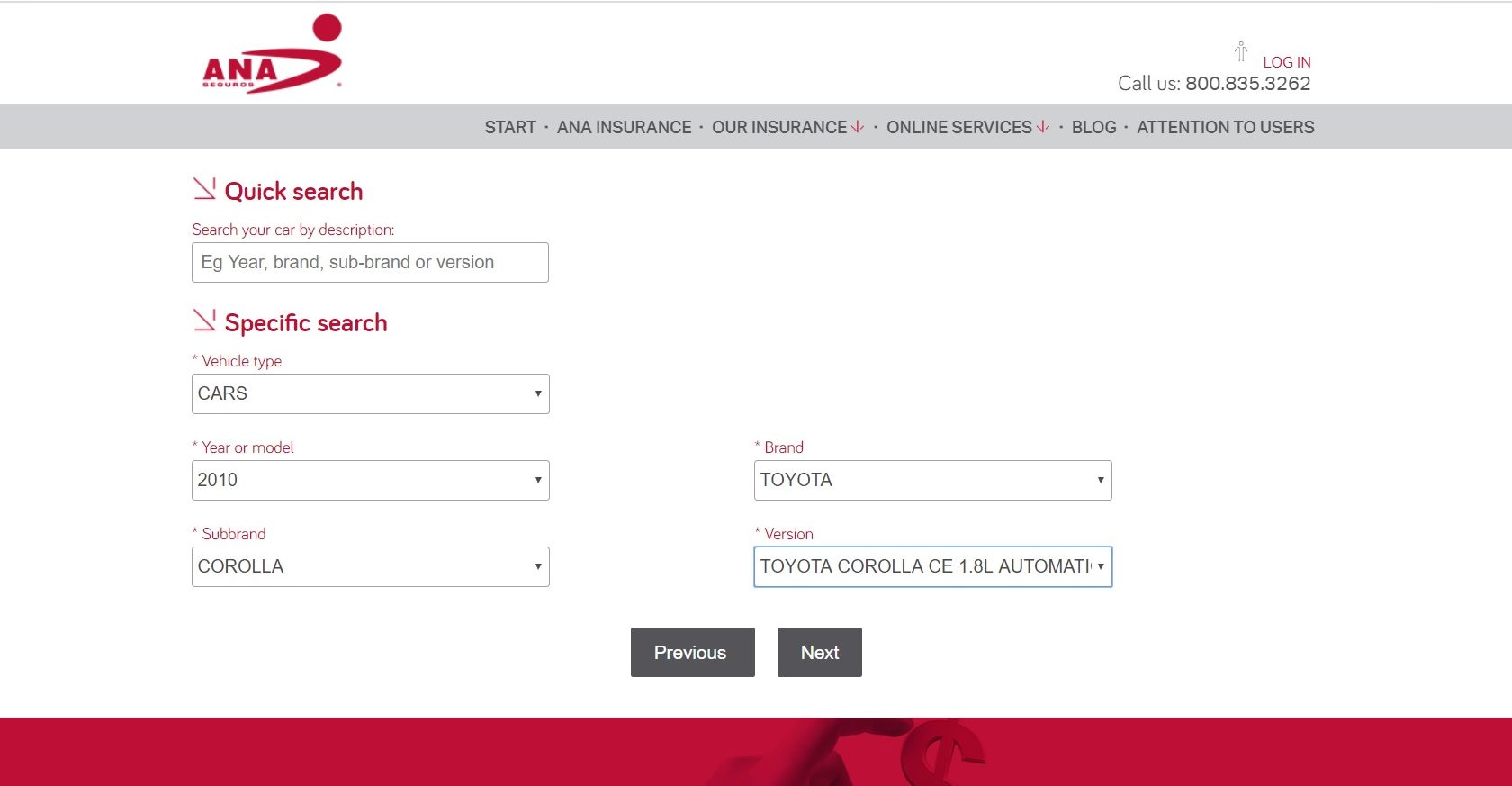Screen dimensions: 1512x786
Task: Click the ANA Seguros logo
Action: point(273,53)
